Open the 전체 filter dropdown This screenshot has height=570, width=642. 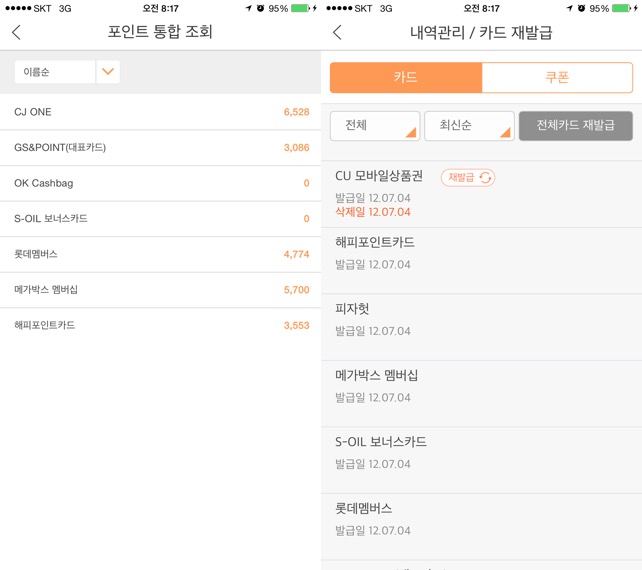coord(375,126)
